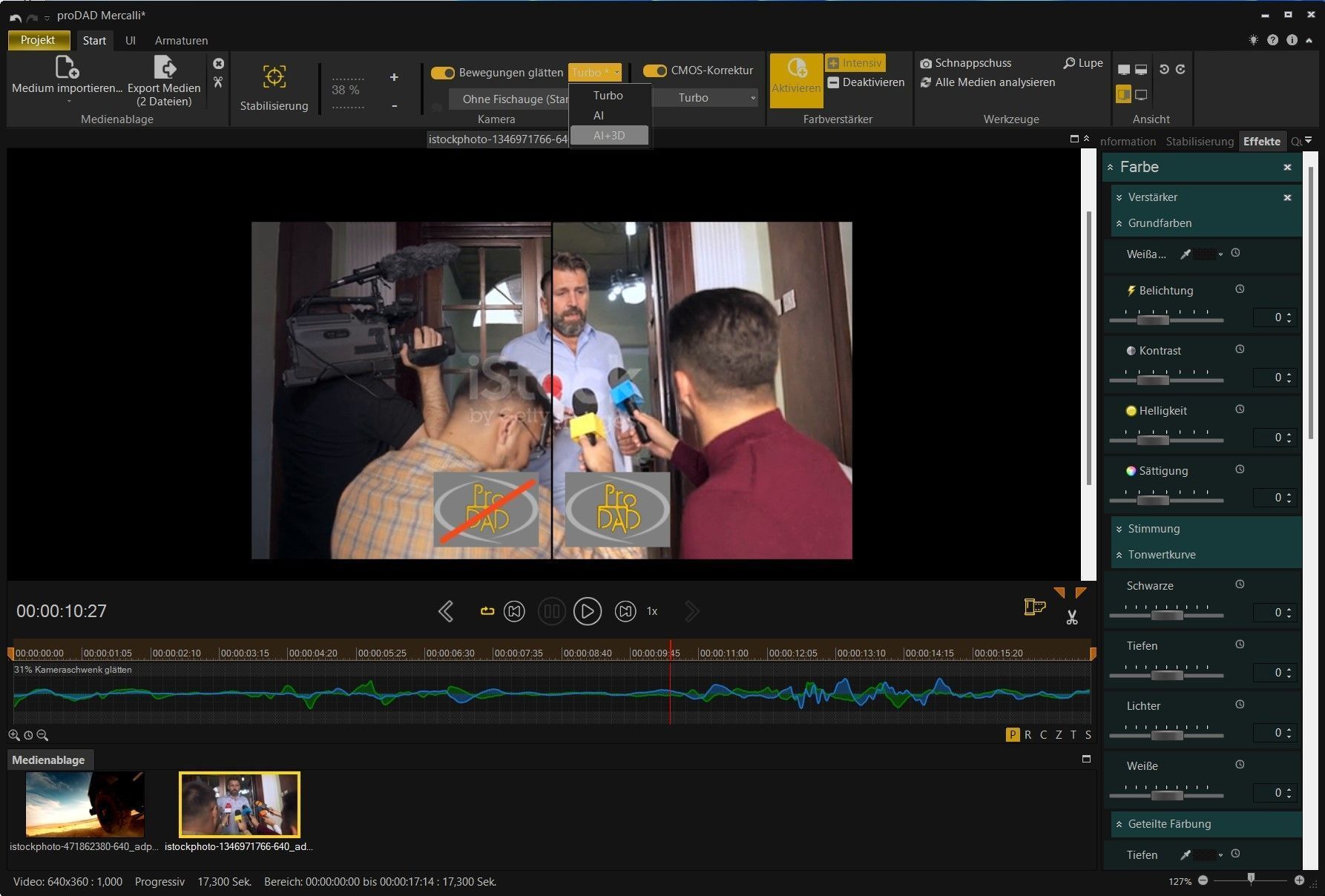The height and width of the screenshot is (896, 1325).
Task: Open the Armaturen ribbon tab
Action: (181, 41)
